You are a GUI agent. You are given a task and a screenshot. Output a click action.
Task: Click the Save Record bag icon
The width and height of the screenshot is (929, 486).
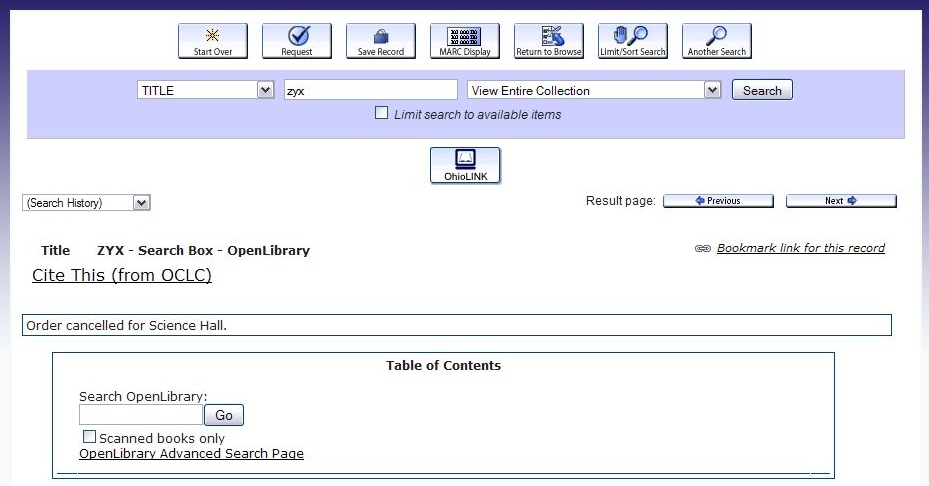click(x=381, y=41)
